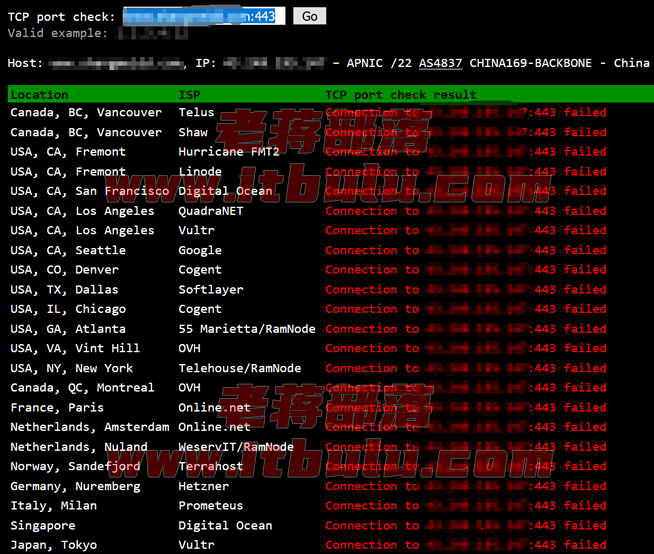This screenshot has height=554, width=654.
Task: Select the QuadraNET ISP cell
Action: pyautogui.click(x=211, y=211)
